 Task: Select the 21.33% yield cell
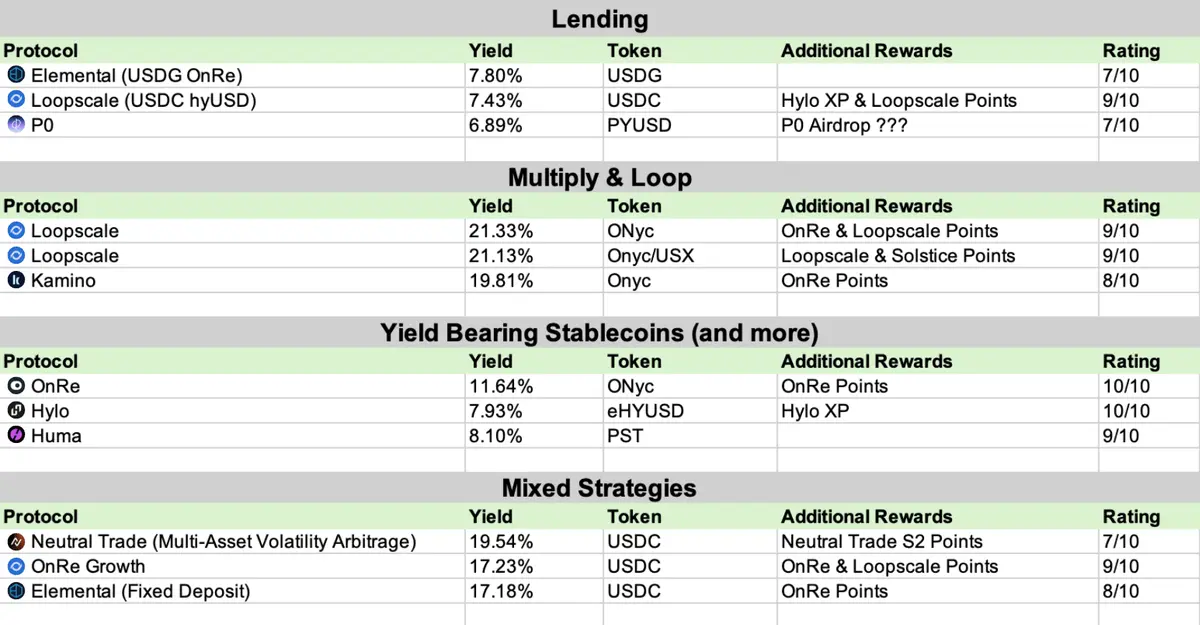click(x=534, y=231)
